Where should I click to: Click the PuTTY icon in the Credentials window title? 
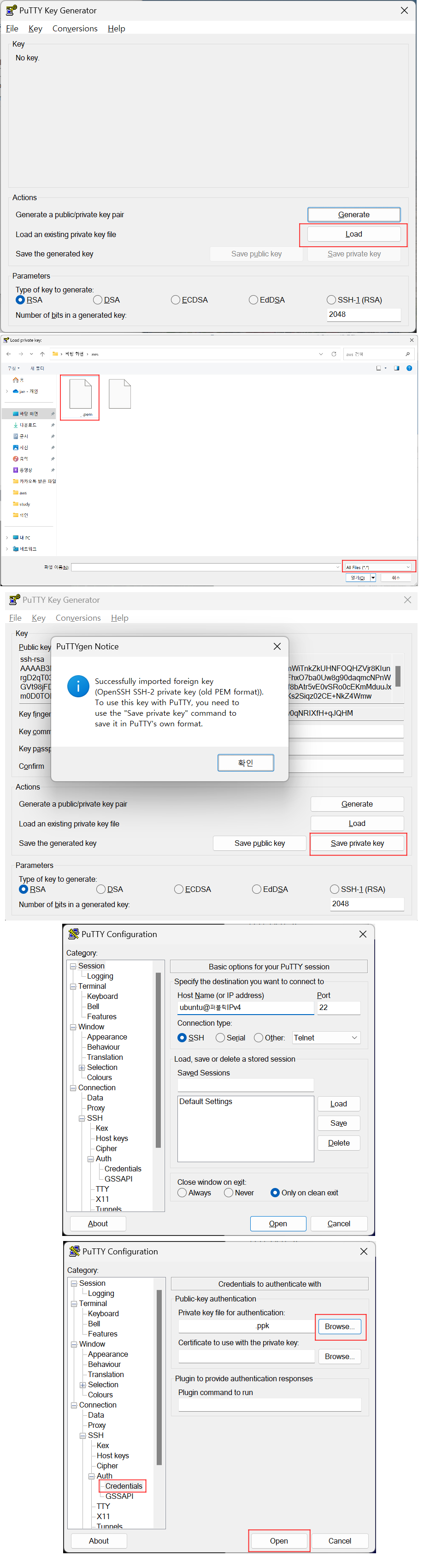(74, 1251)
